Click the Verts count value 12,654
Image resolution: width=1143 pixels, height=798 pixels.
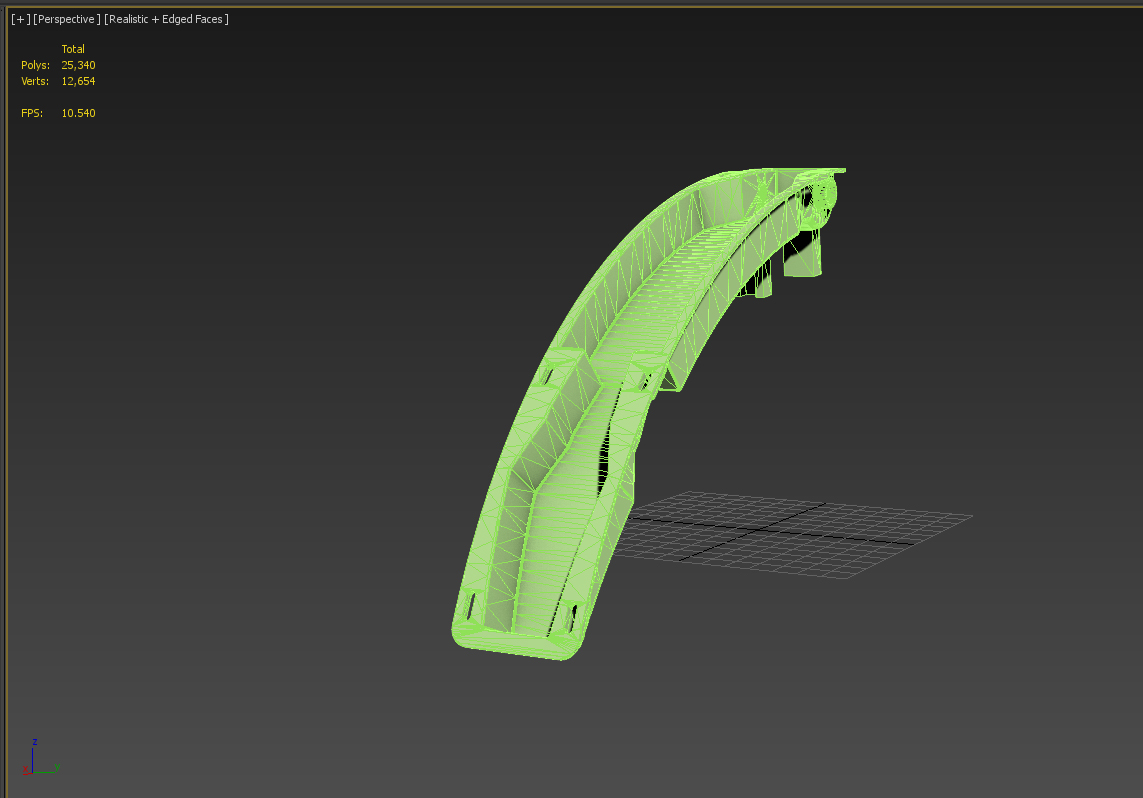[x=78, y=82]
